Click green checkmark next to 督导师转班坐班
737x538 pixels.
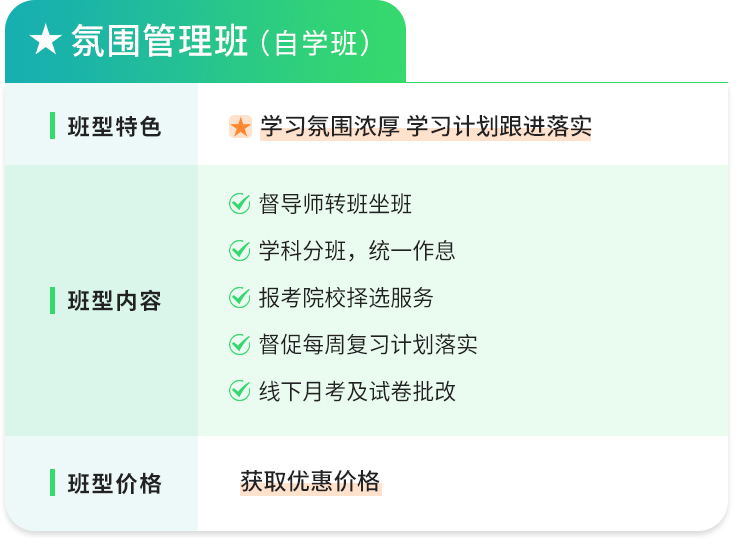pyautogui.click(x=240, y=204)
